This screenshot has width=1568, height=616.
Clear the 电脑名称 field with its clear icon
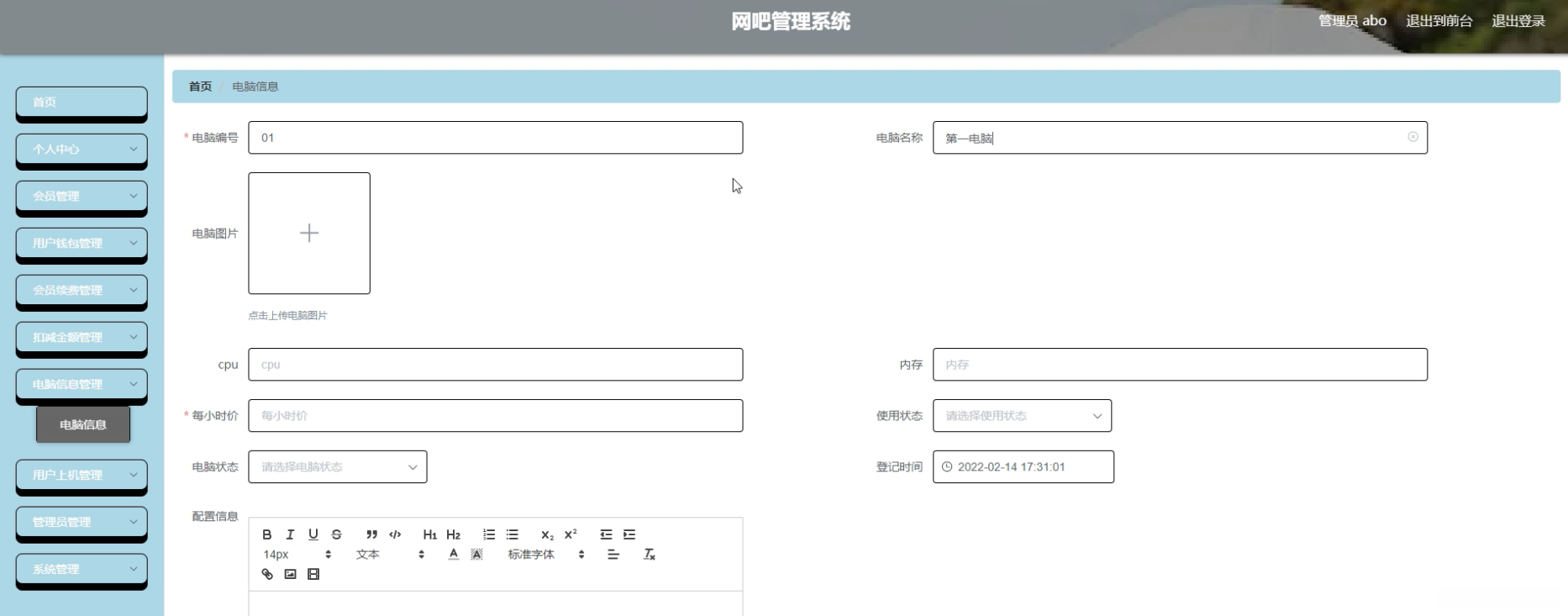(x=1413, y=137)
